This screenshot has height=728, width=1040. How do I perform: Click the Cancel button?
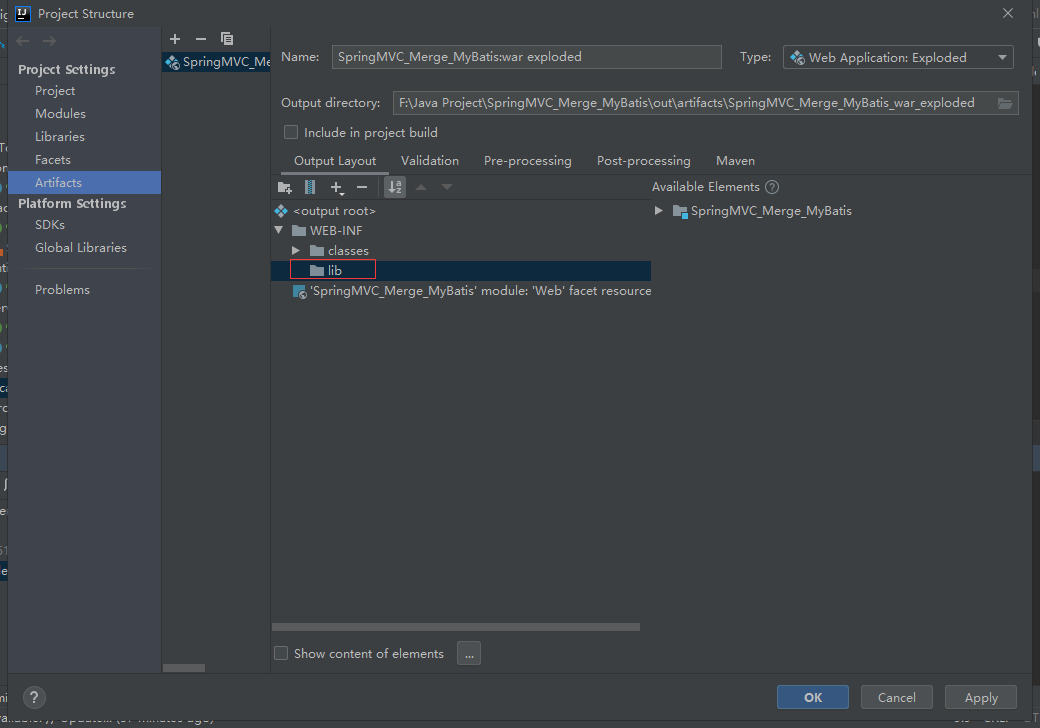897,698
